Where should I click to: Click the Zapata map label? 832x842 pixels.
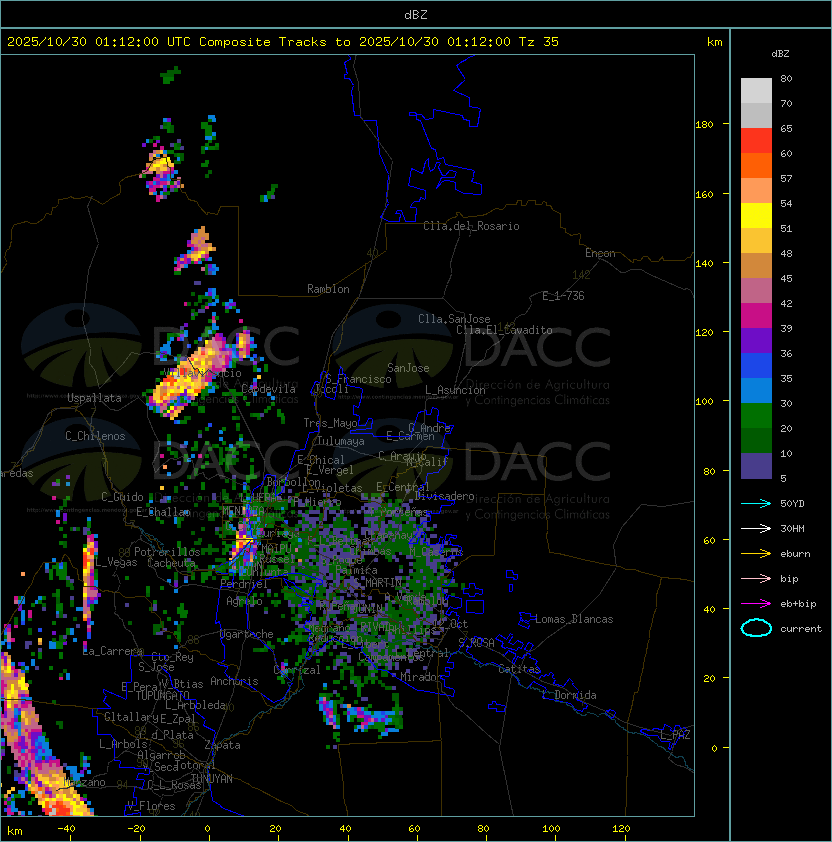[x=222, y=745]
